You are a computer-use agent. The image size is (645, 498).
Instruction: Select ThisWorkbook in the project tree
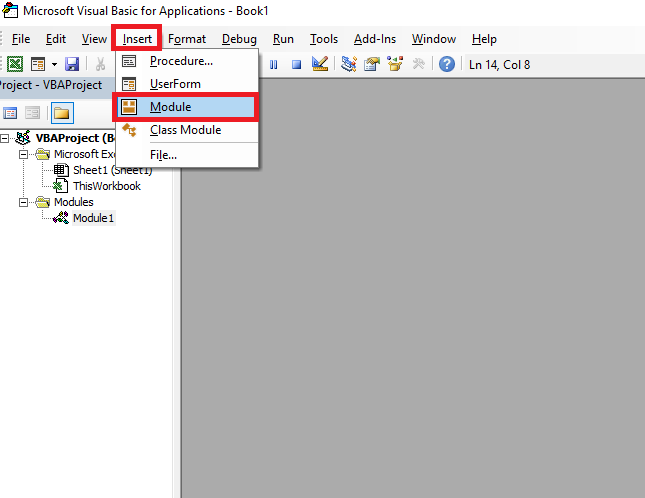pyautogui.click(x=107, y=186)
